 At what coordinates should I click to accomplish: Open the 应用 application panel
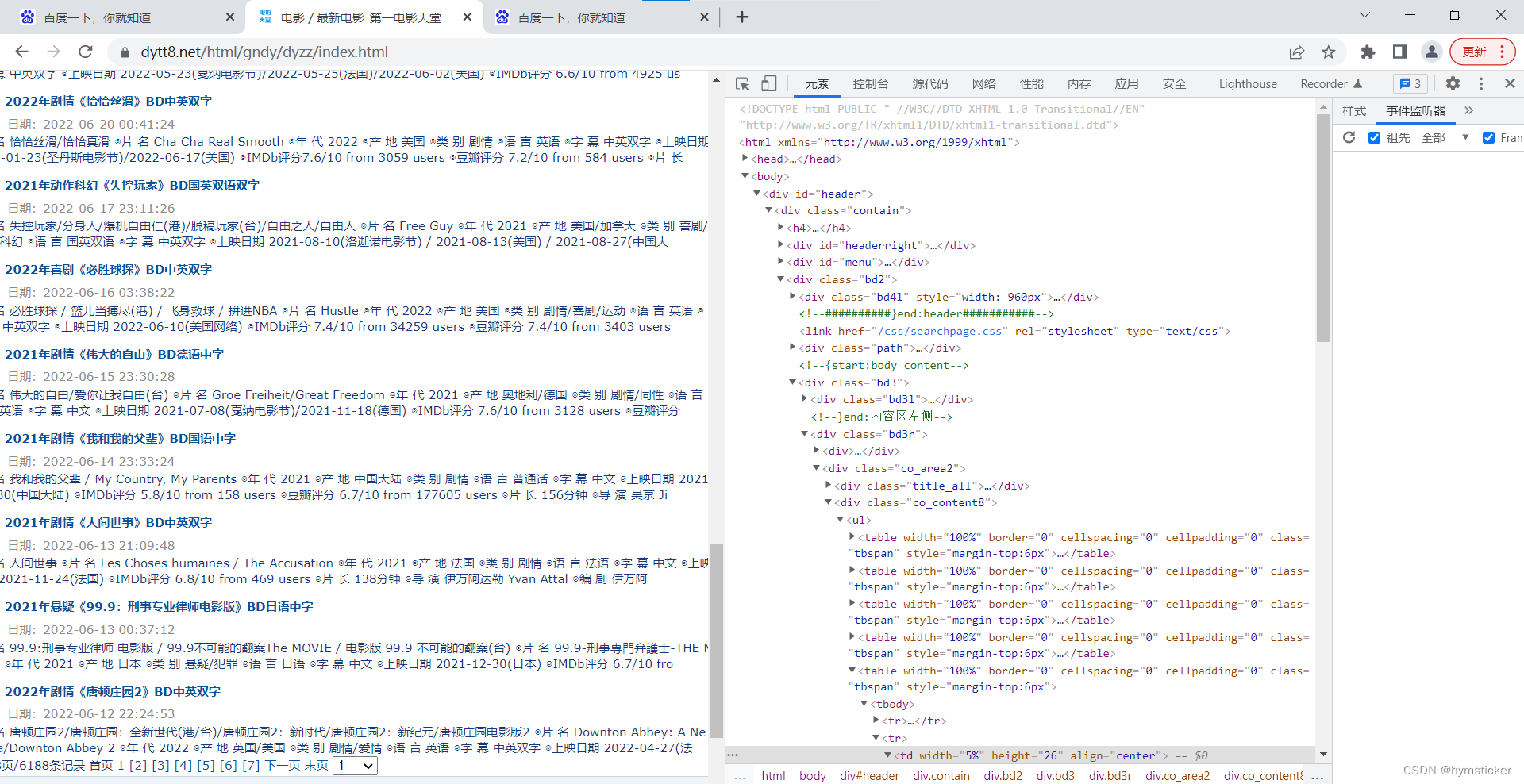pos(1126,83)
